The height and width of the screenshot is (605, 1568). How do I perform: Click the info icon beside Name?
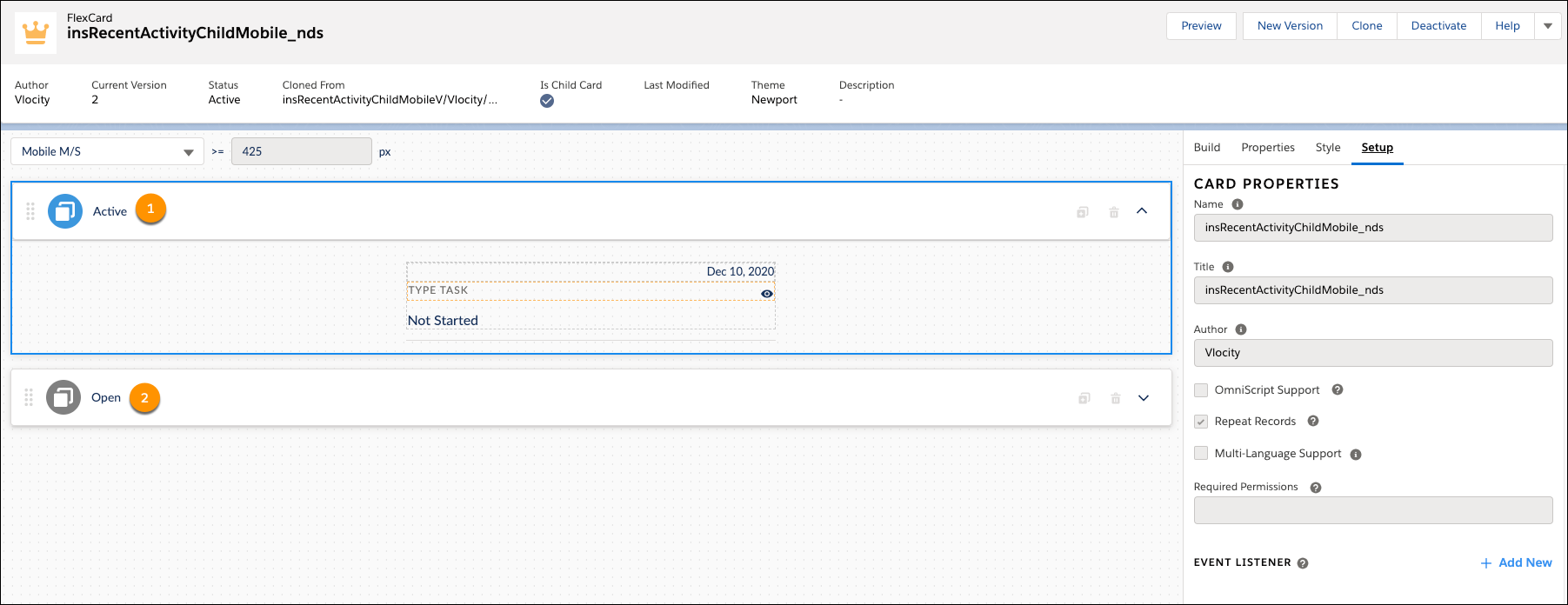pyautogui.click(x=1238, y=204)
